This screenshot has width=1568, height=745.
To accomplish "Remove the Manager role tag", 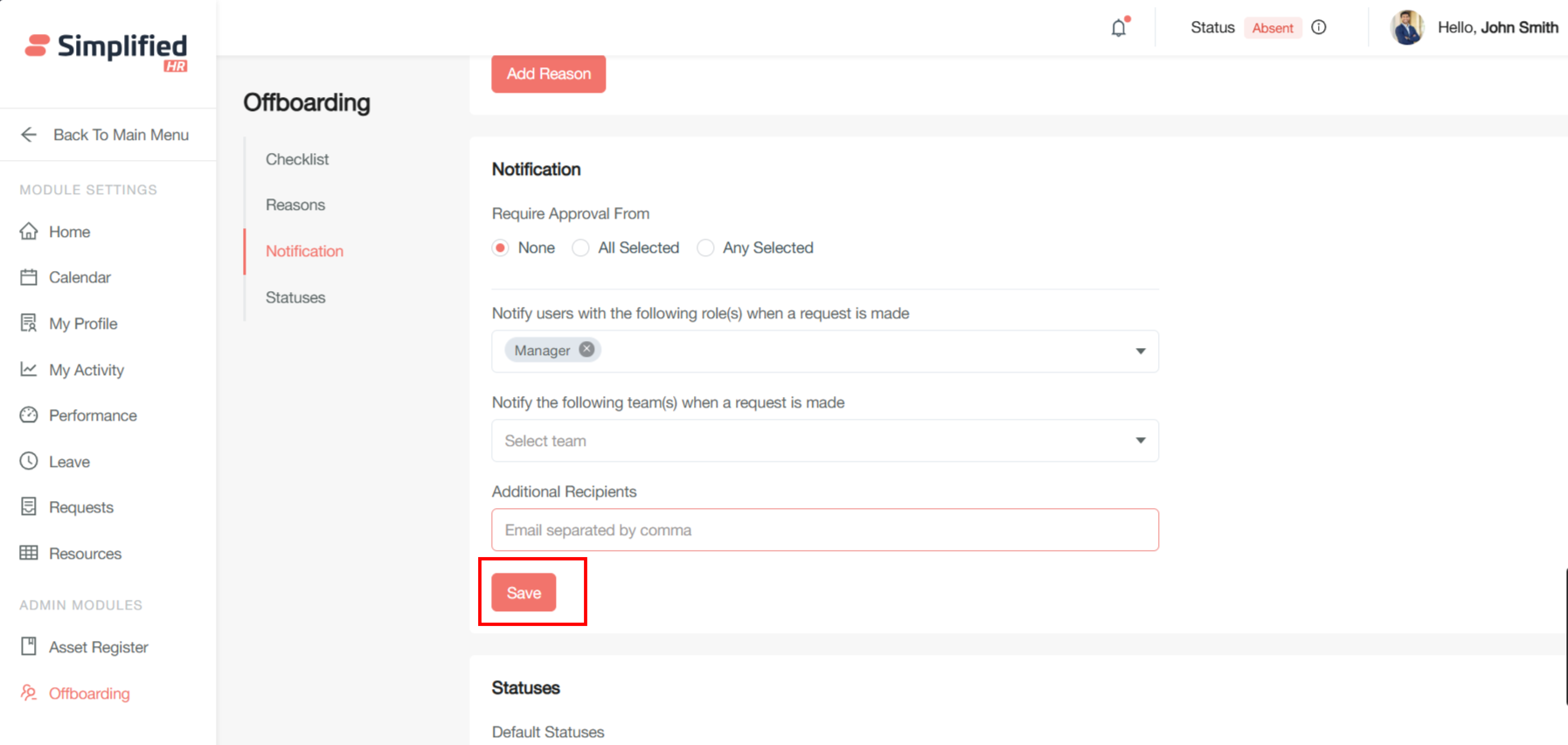I will [x=586, y=350].
